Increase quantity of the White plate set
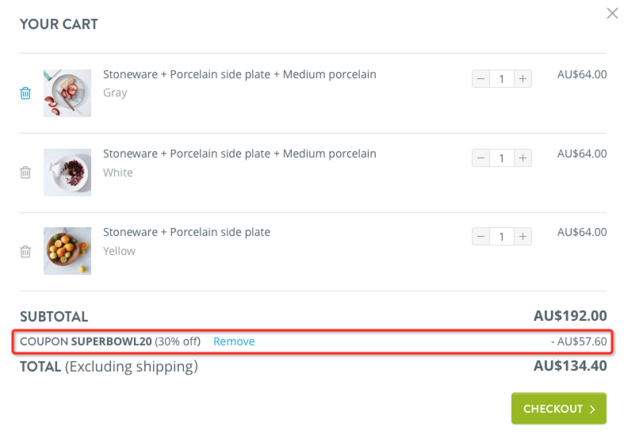Viewport: 638px width, 436px height. pos(523,158)
